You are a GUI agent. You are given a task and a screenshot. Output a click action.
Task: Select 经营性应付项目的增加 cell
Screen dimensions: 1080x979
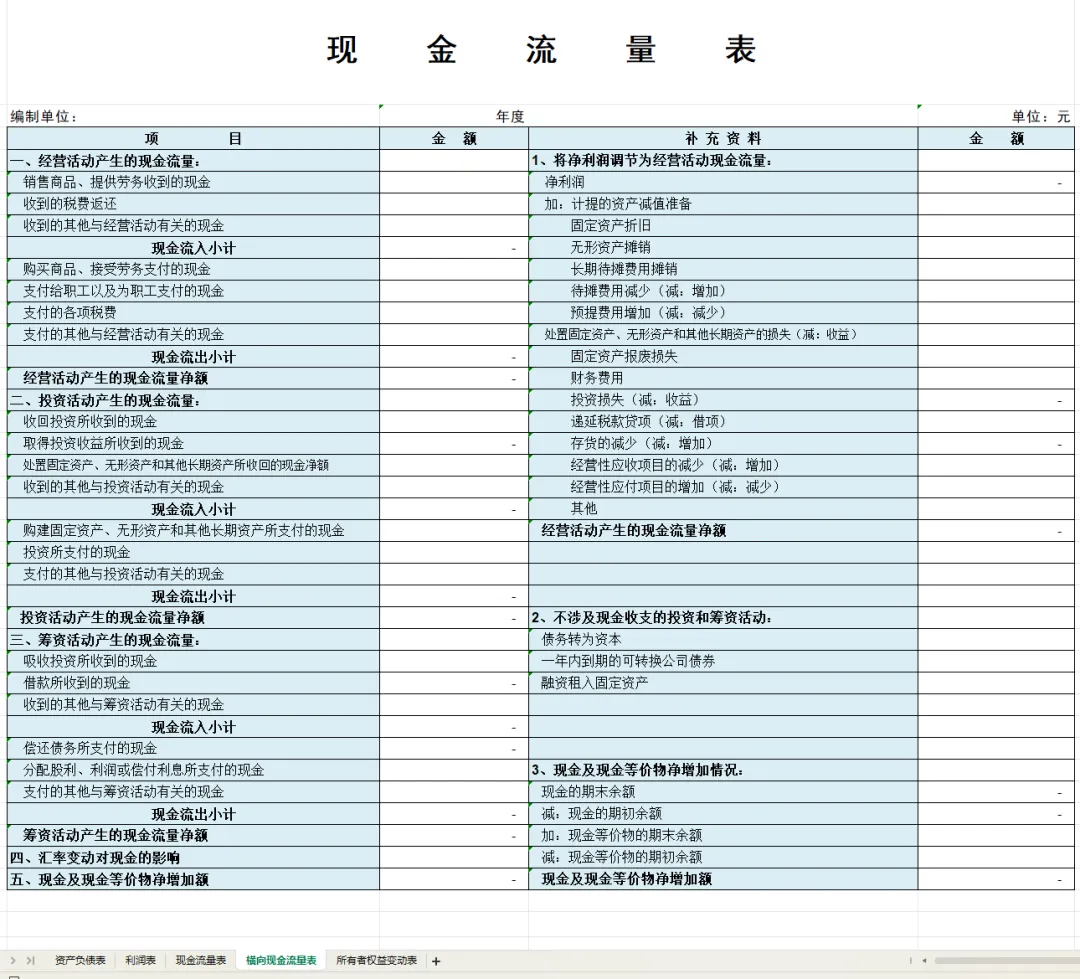tap(723, 487)
